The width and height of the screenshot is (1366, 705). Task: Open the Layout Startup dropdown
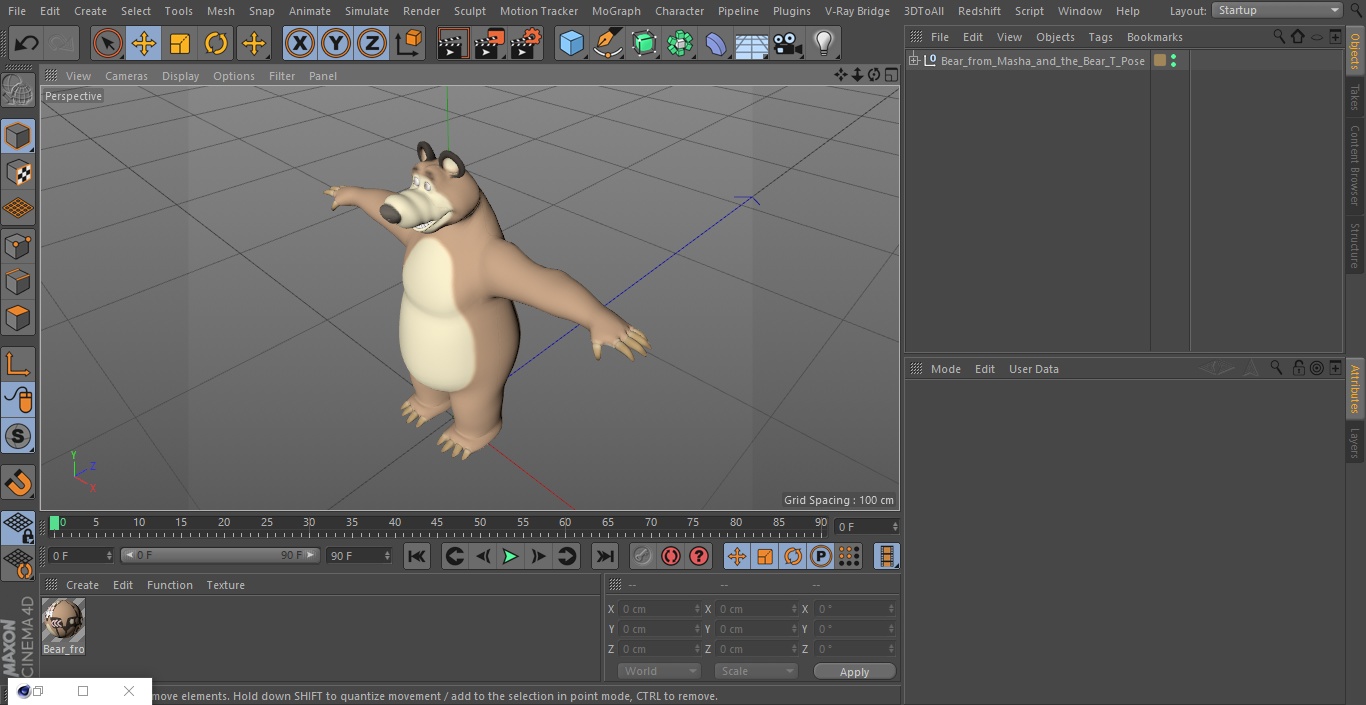[1277, 10]
